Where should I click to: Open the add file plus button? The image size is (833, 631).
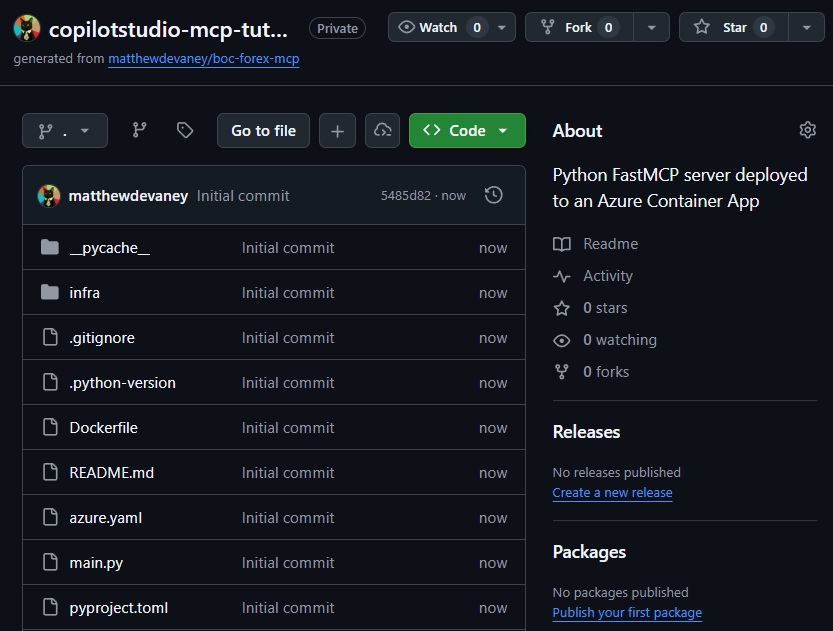pyautogui.click(x=337, y=131)
